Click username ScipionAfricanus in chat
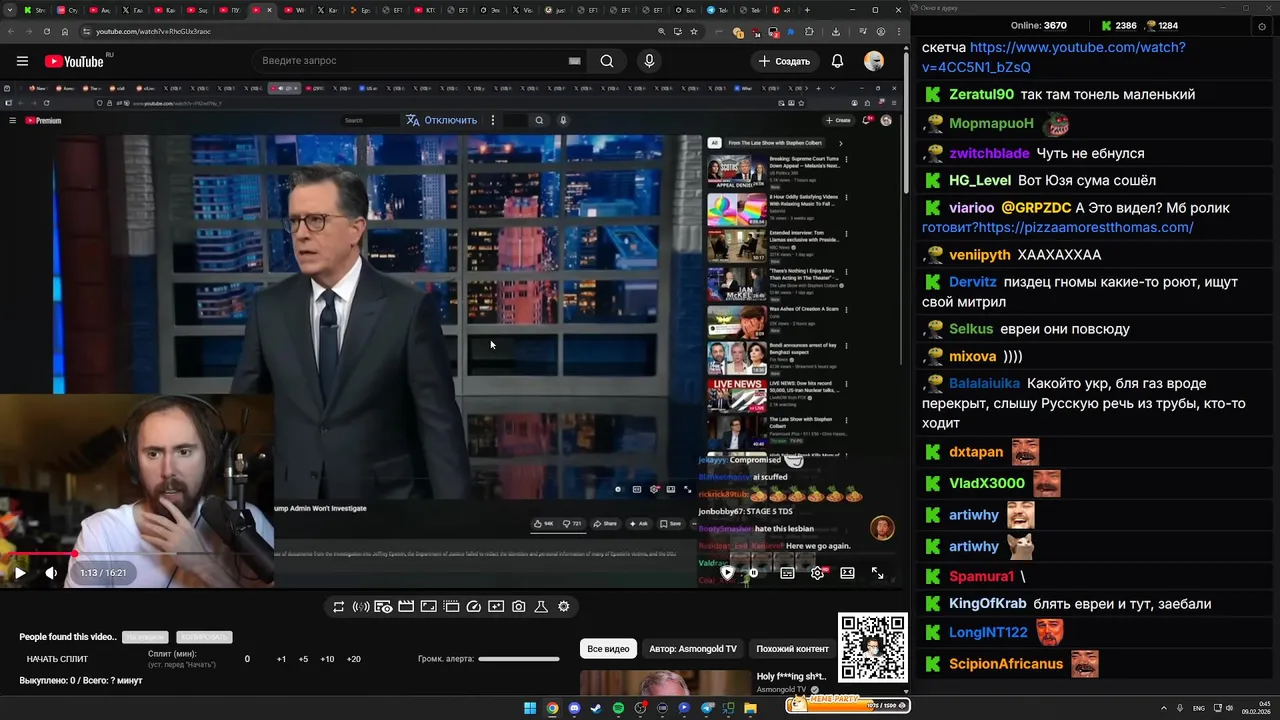 click(1006, 664)
